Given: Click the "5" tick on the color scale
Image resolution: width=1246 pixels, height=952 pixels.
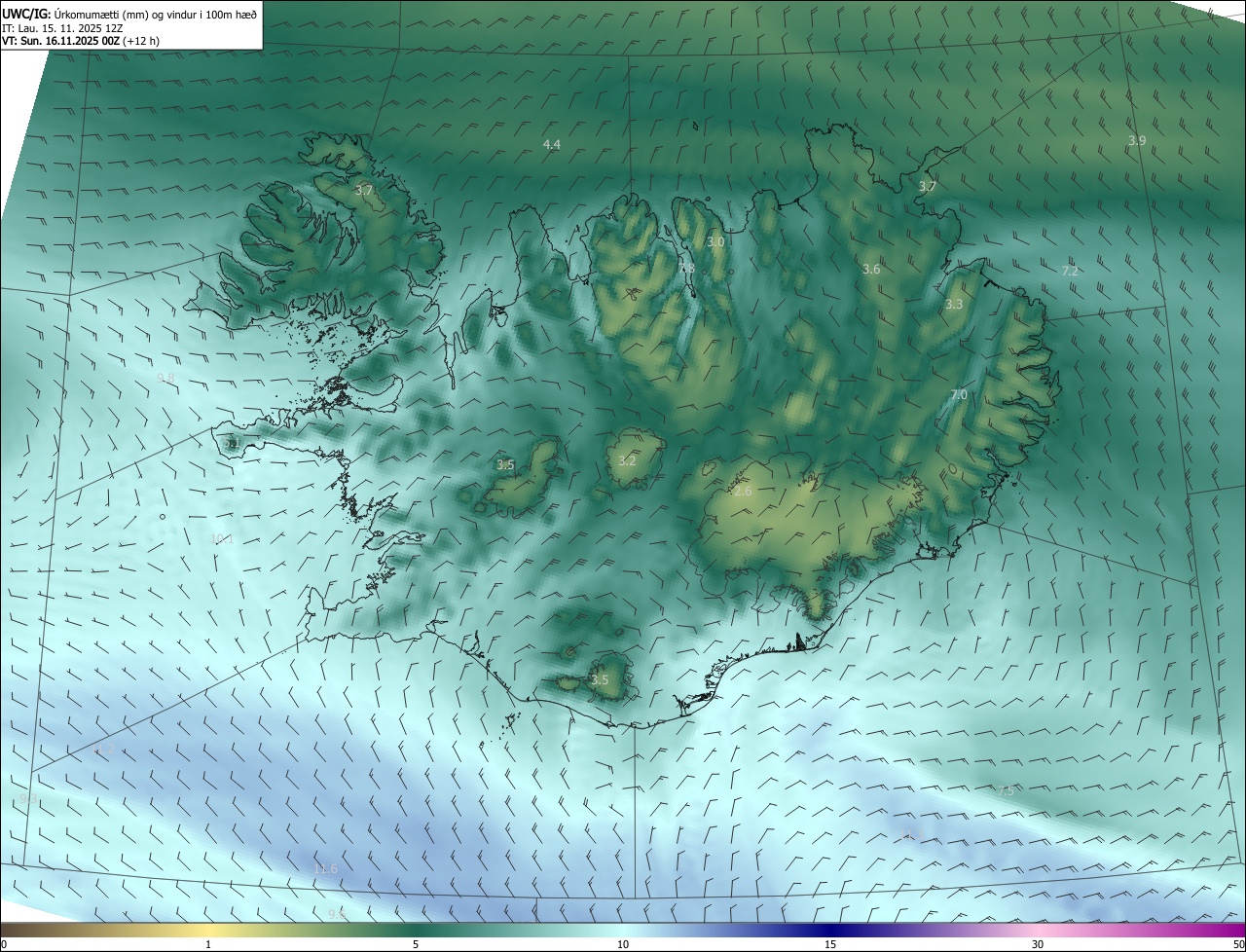Looking at the screenshot, I should [x=416, y=944].
